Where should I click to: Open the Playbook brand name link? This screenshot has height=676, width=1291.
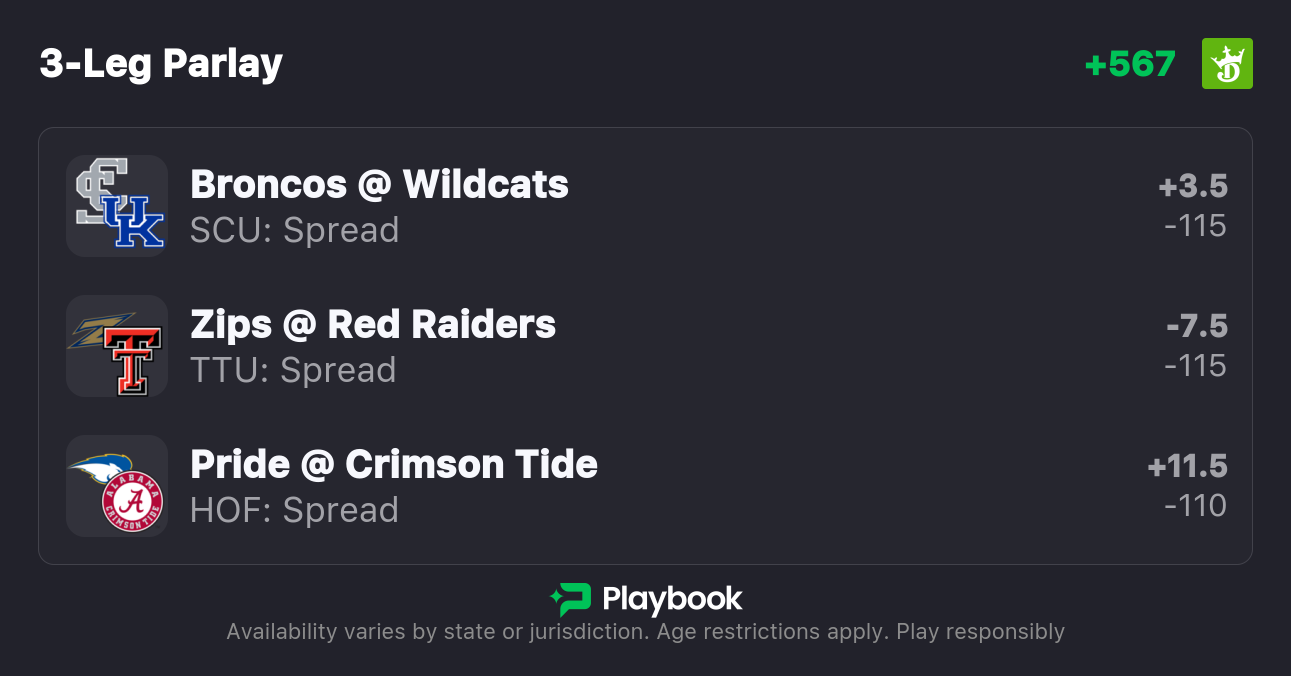pyautogui.click(x=672, y=600)
